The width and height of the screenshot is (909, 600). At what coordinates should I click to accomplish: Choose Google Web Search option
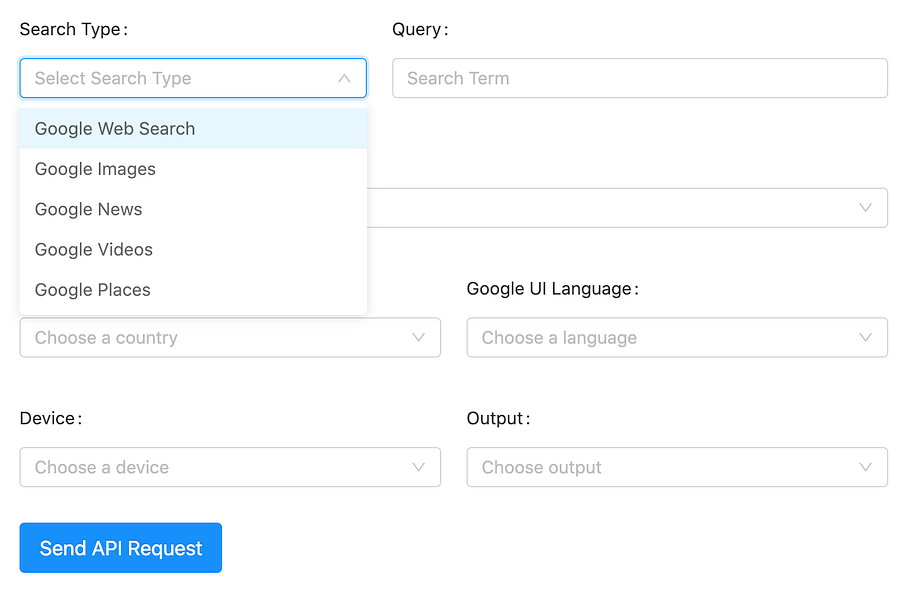(x=193, y=129)
